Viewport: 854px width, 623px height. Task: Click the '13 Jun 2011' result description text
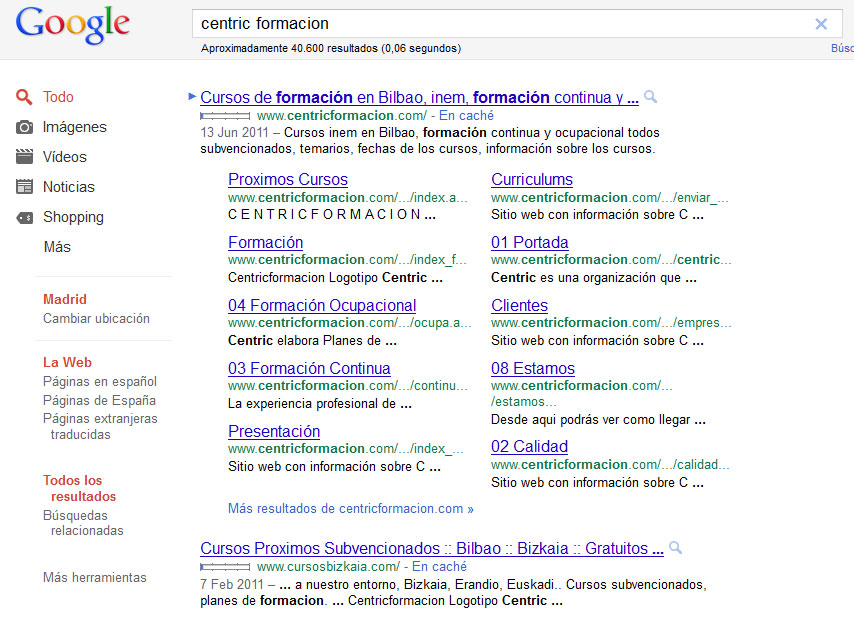(430, 141)
